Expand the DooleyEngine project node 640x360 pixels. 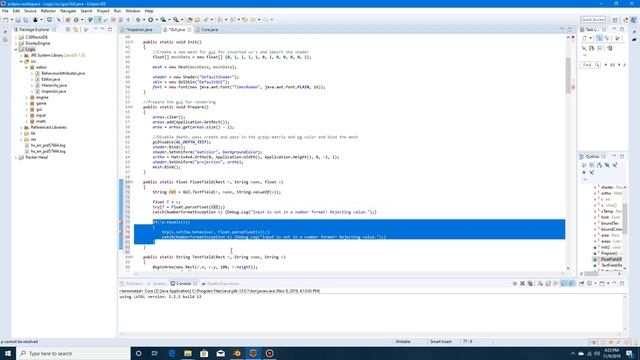click(16, 43)
